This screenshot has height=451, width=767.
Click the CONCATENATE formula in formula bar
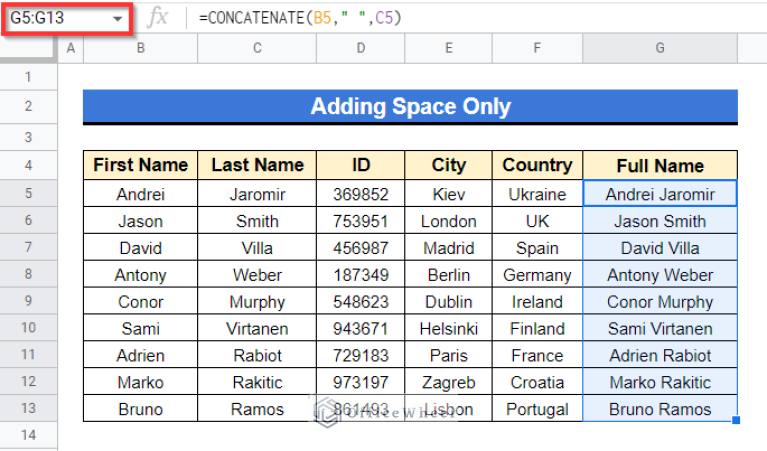click(x=300, y=18)
